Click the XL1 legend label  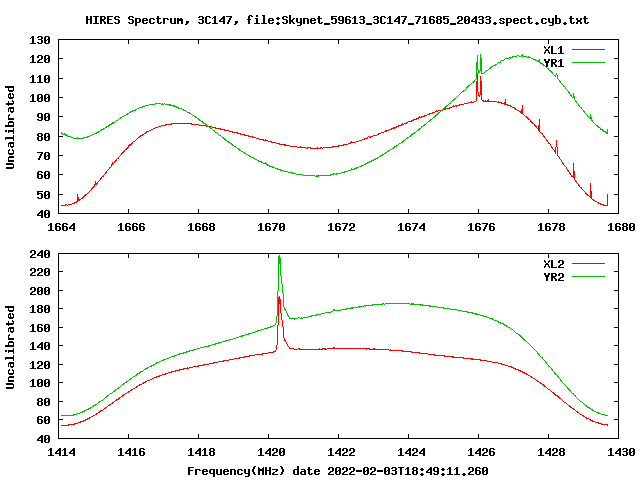point(553,50)
